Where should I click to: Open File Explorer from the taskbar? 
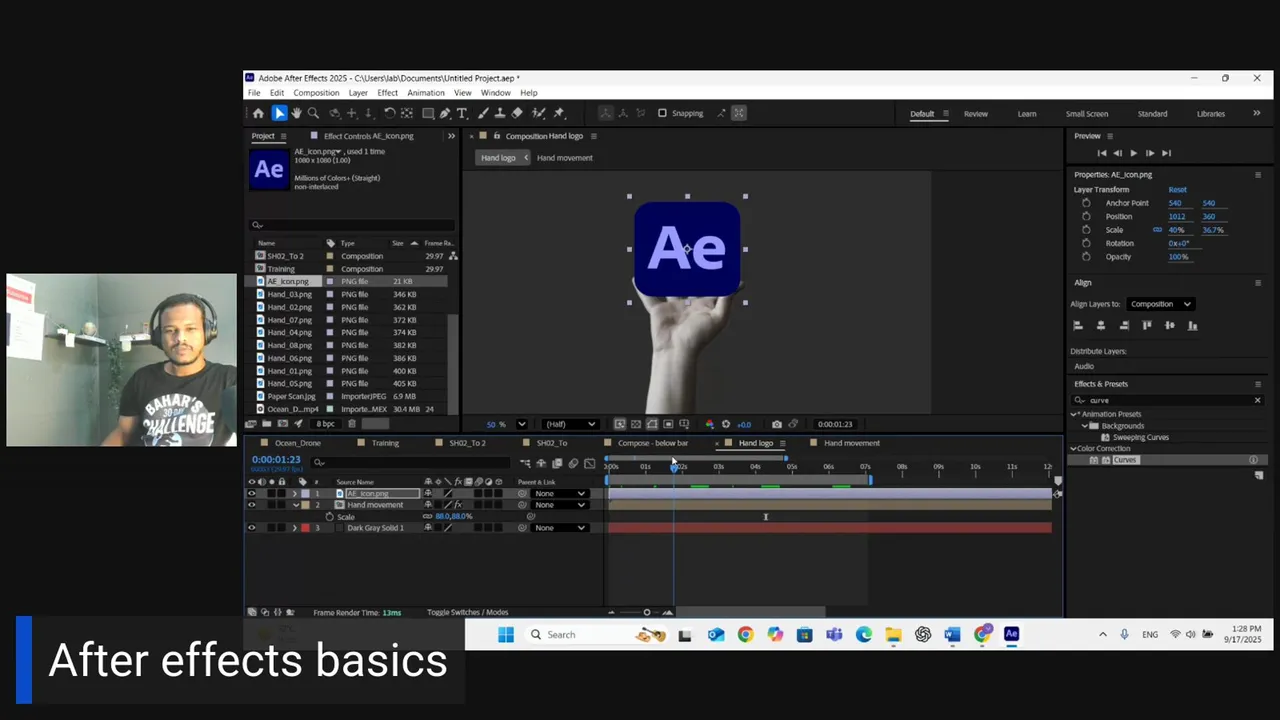click(893, 634)
